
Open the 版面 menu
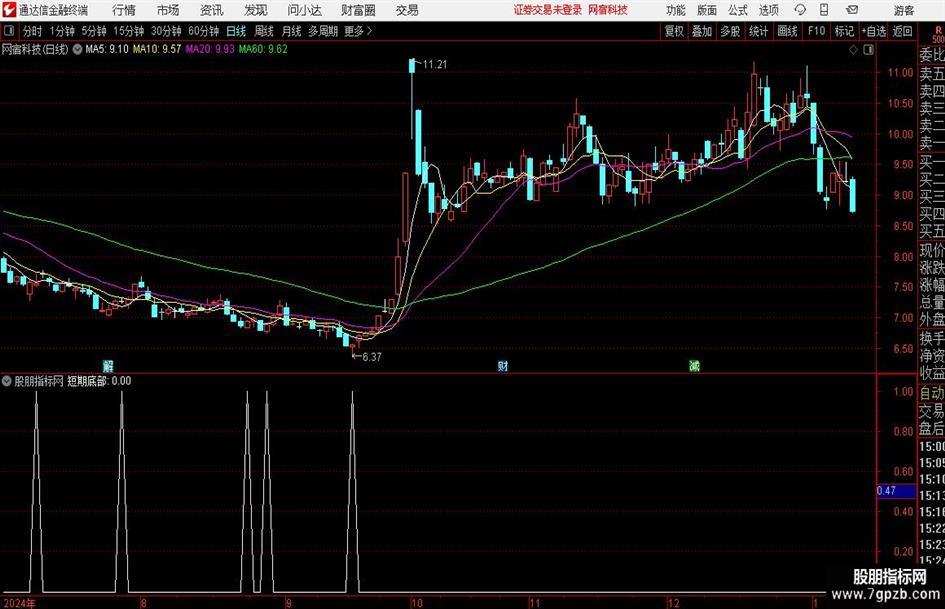point(707,10)
